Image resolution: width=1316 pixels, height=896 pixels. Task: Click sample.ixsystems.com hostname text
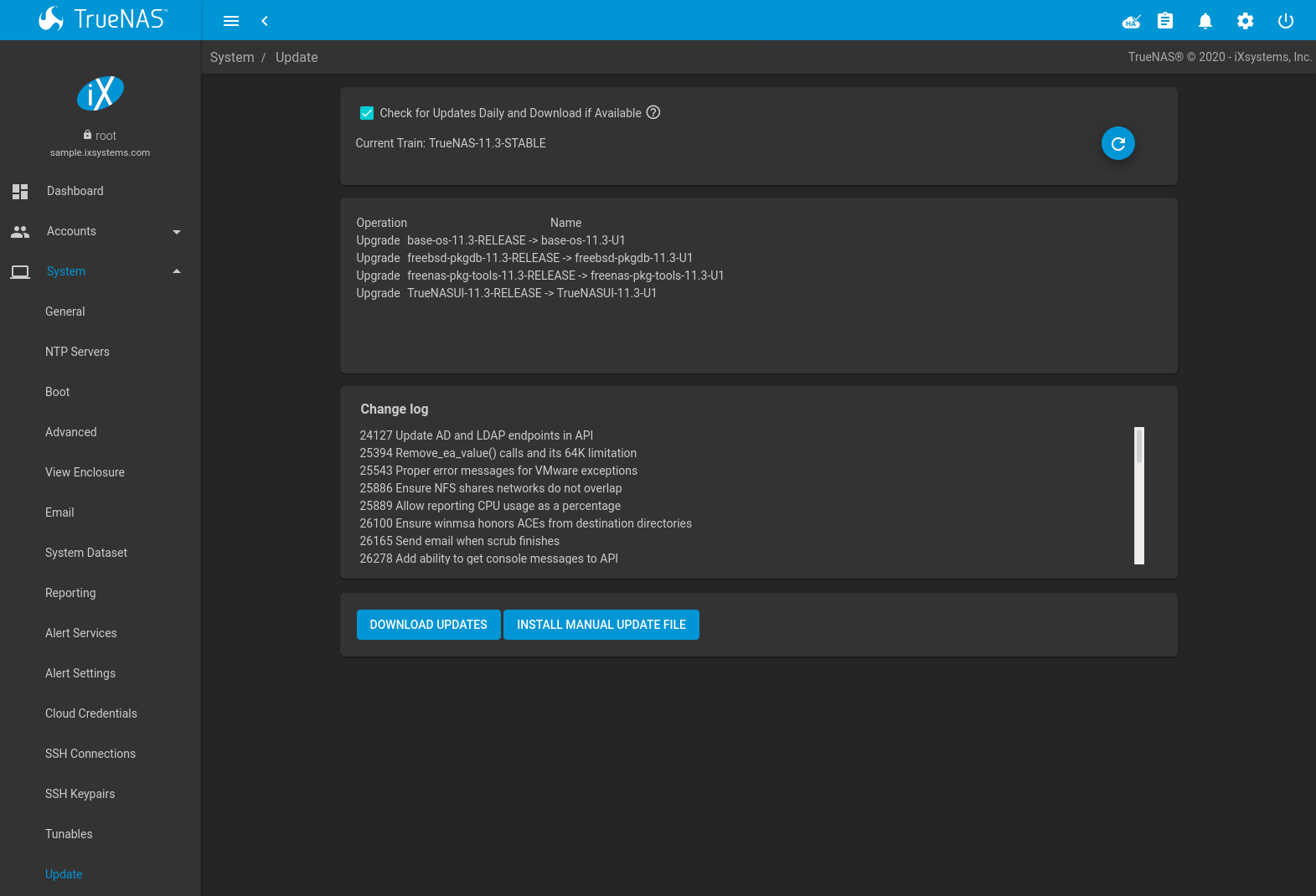click(x=100, y=152)
